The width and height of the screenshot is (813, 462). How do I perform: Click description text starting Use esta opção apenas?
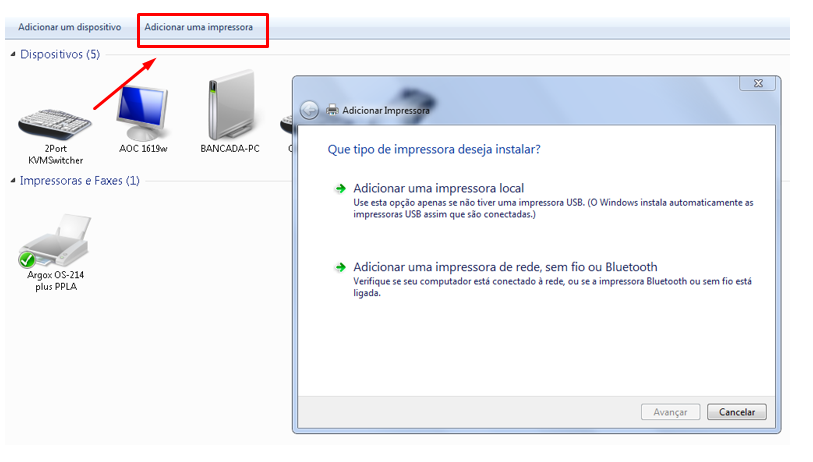553,208
